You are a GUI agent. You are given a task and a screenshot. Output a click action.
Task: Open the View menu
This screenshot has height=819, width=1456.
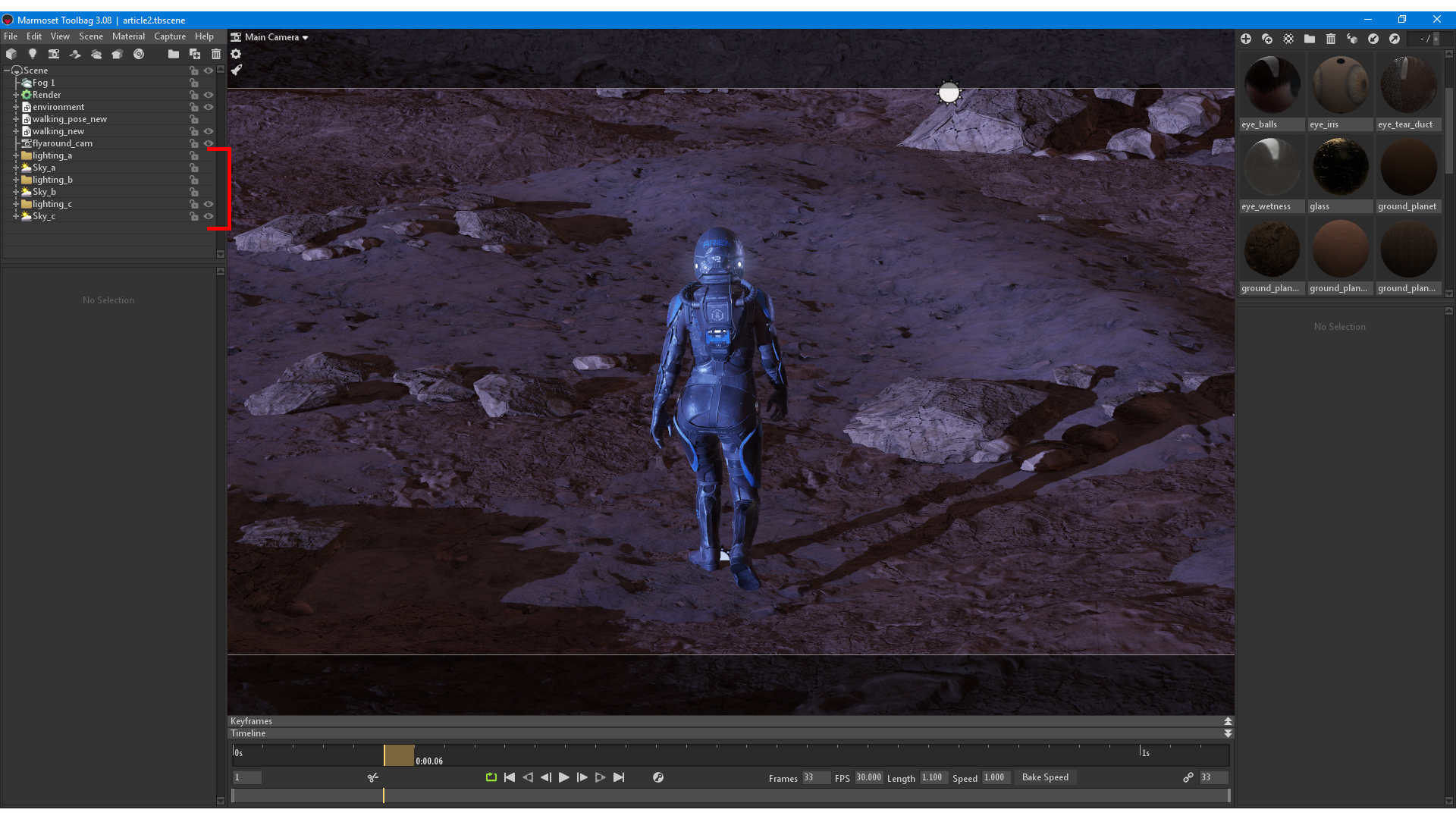point(60,36)
